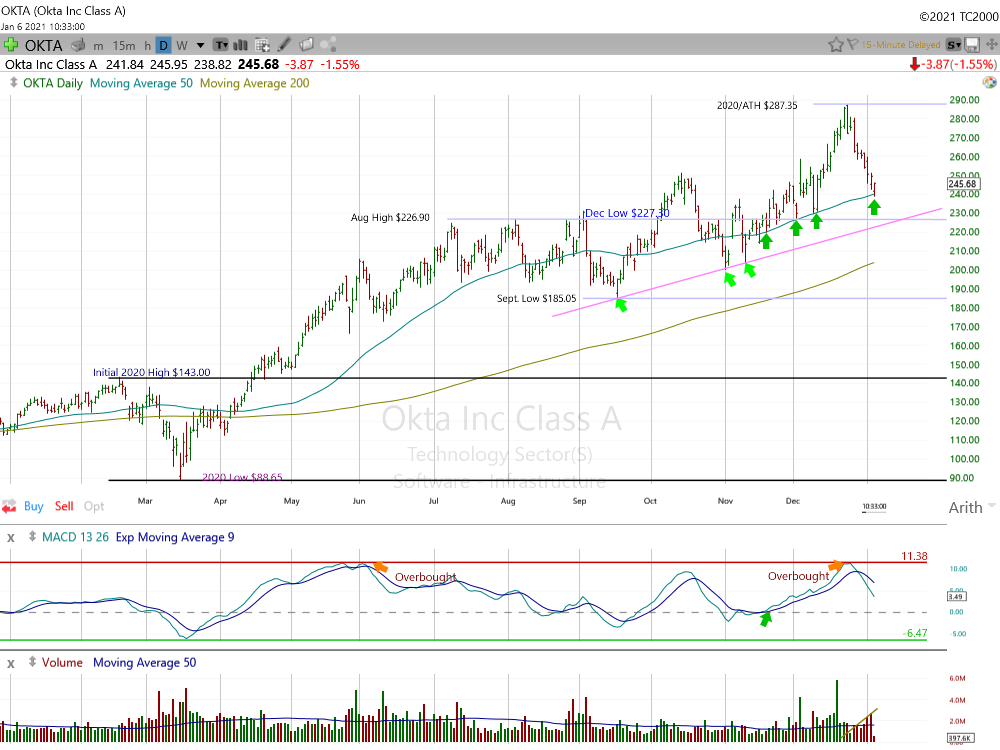Image resolution: width=1000 pixels, height=750 pixels.
Task: Edit the Moving Average 200 label
Action: click(x=254, y=83)
